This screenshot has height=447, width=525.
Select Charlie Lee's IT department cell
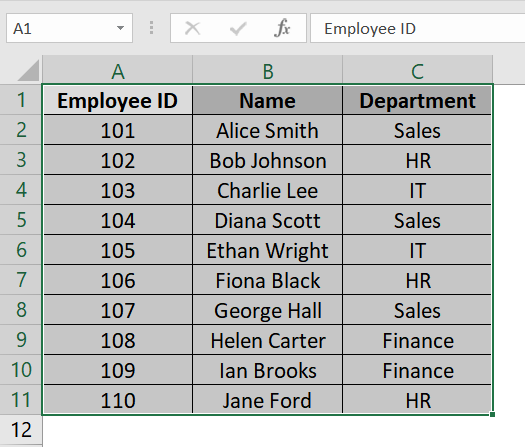click(417, 190)
